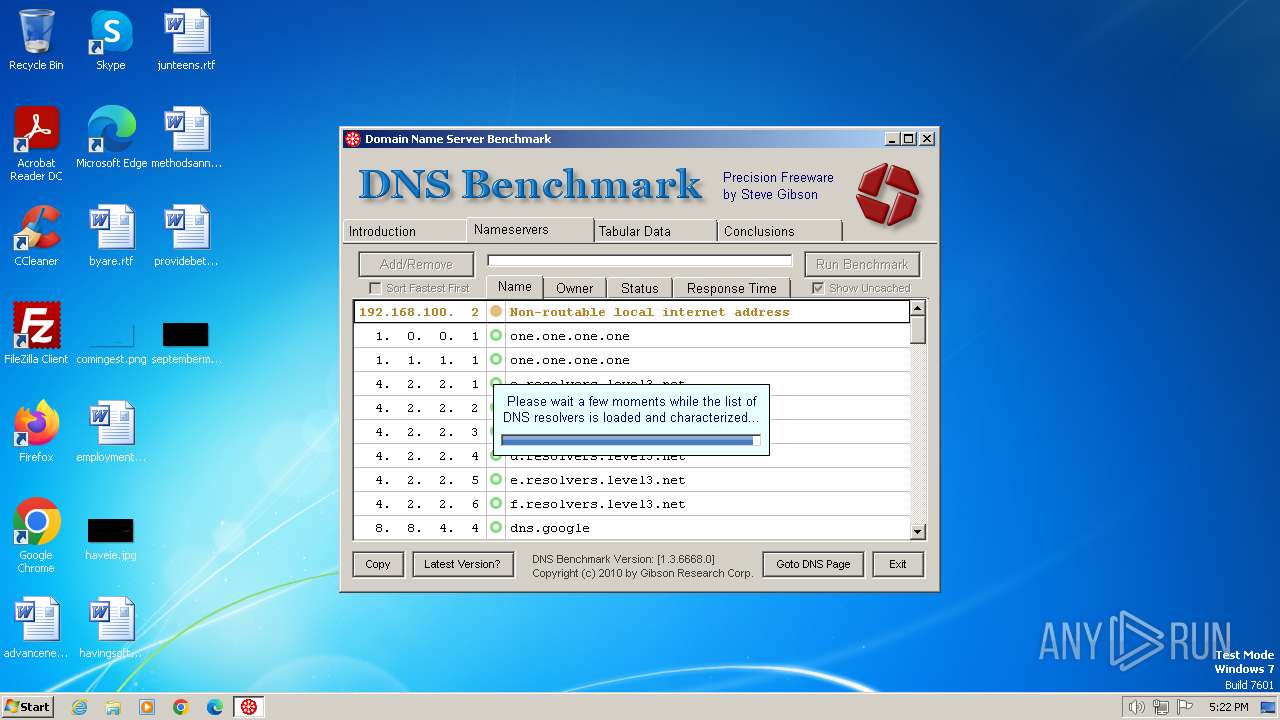Click the Goto DNS Page button
Viewport: 1280px width, 720px height.
point(813,564)
